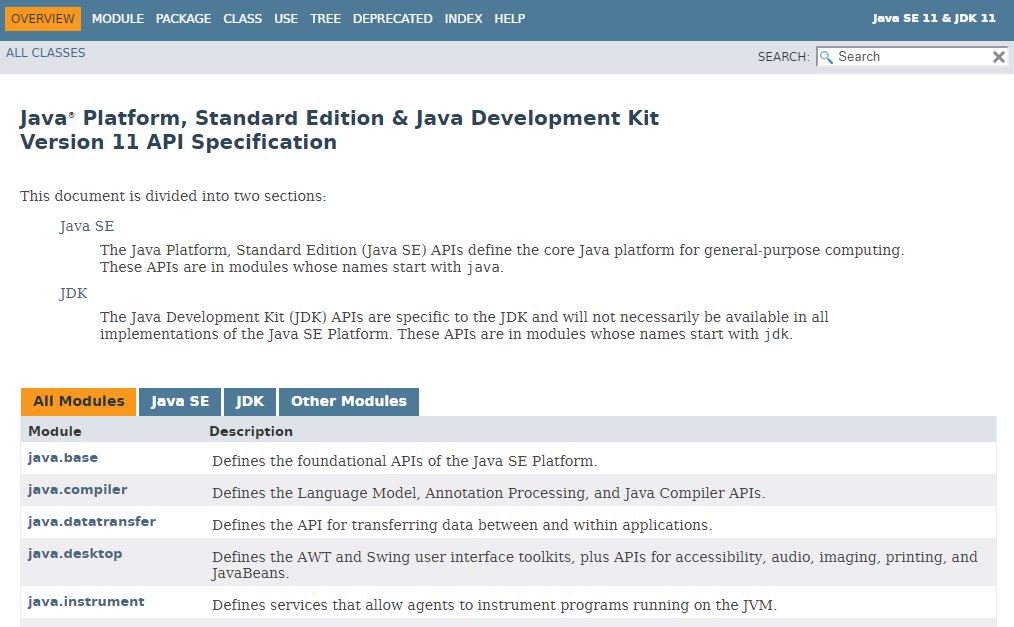Click the magnifier icon in search box
The height and width of the screenshot is (627, 1014).
click(x=826, y=57)
